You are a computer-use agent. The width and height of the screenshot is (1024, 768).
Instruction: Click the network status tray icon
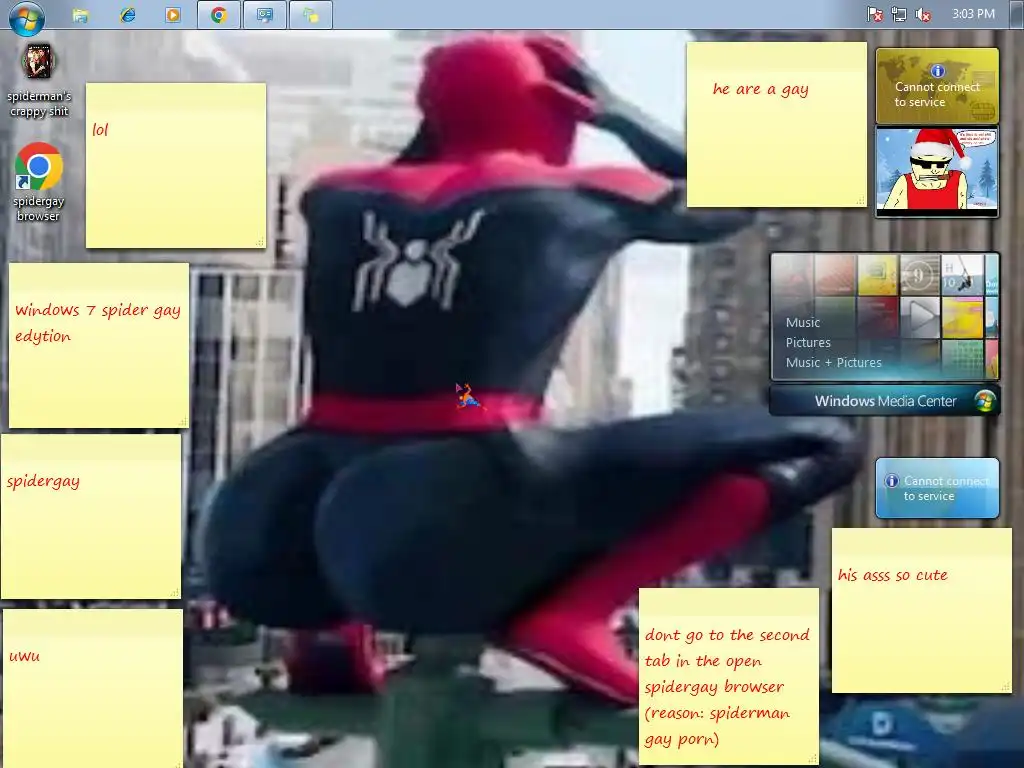click(x=899, y=14)
